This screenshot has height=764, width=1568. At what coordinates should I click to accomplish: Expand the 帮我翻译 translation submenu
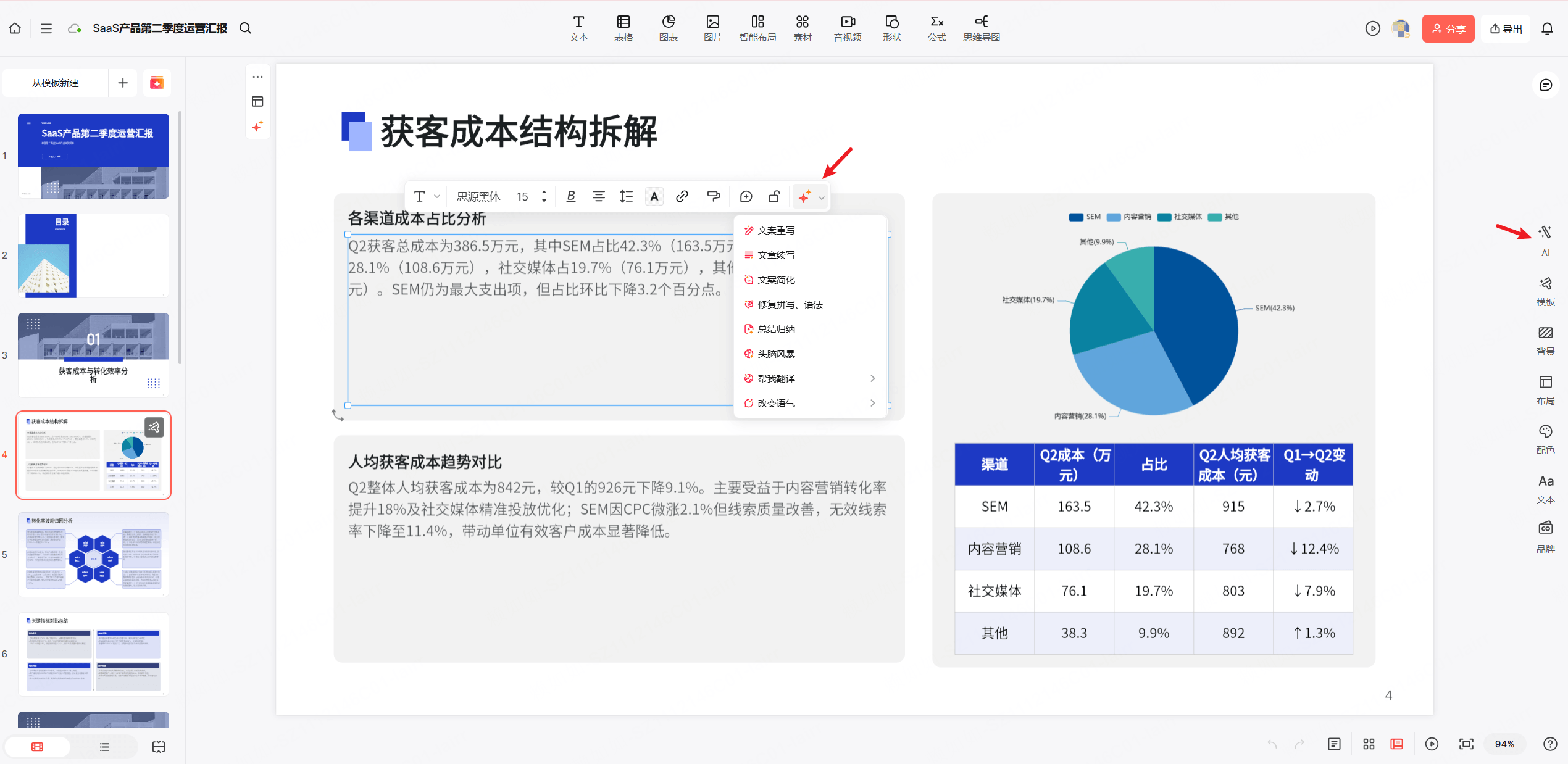pos(777,378)
